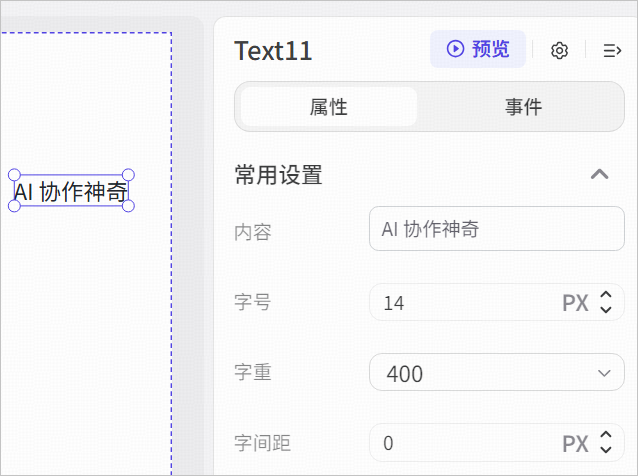Click the Text11 component title
638x476 pixels.
(x=273, y=51)
